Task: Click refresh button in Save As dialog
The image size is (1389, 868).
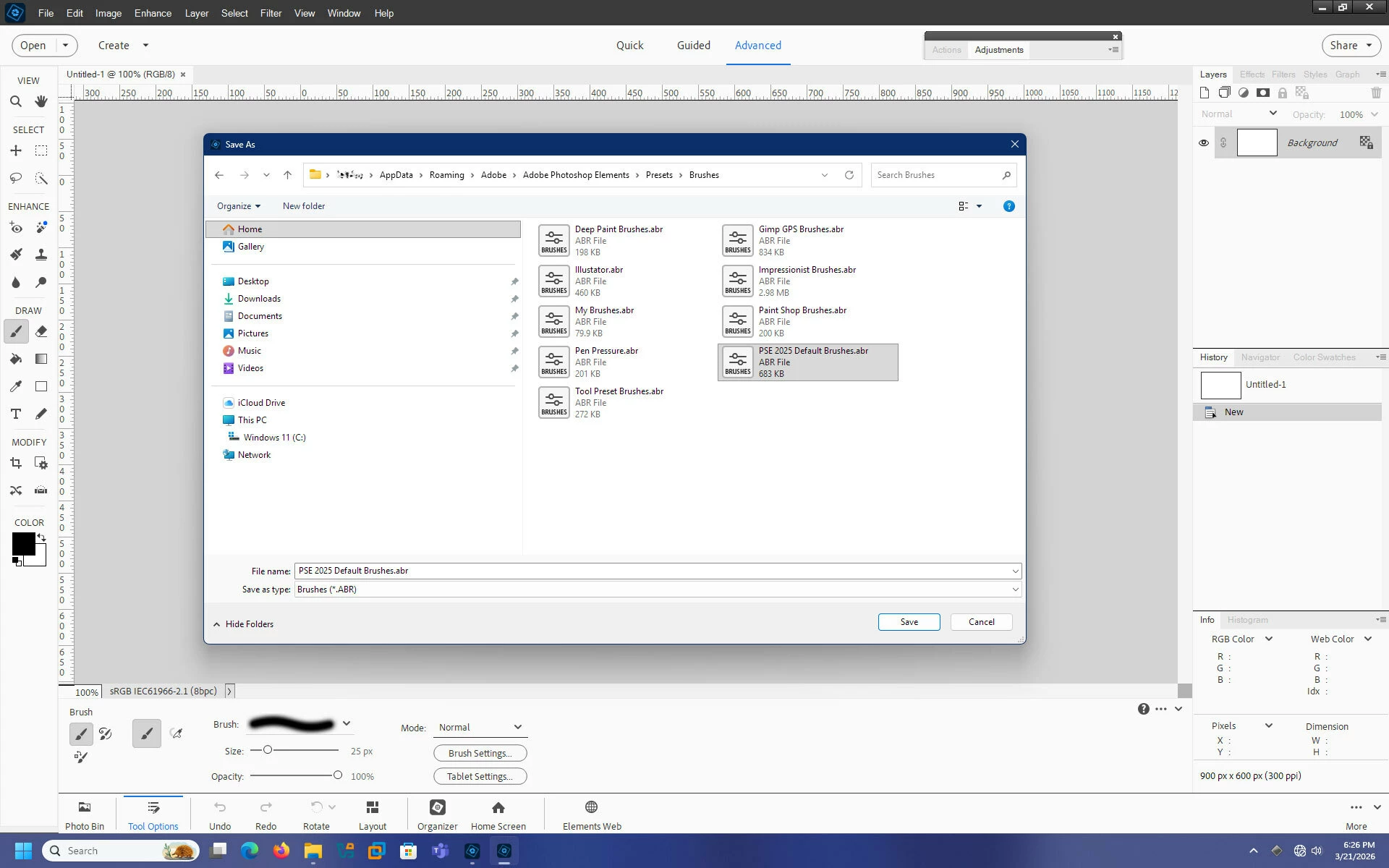Action: click(x=849, y=175)
